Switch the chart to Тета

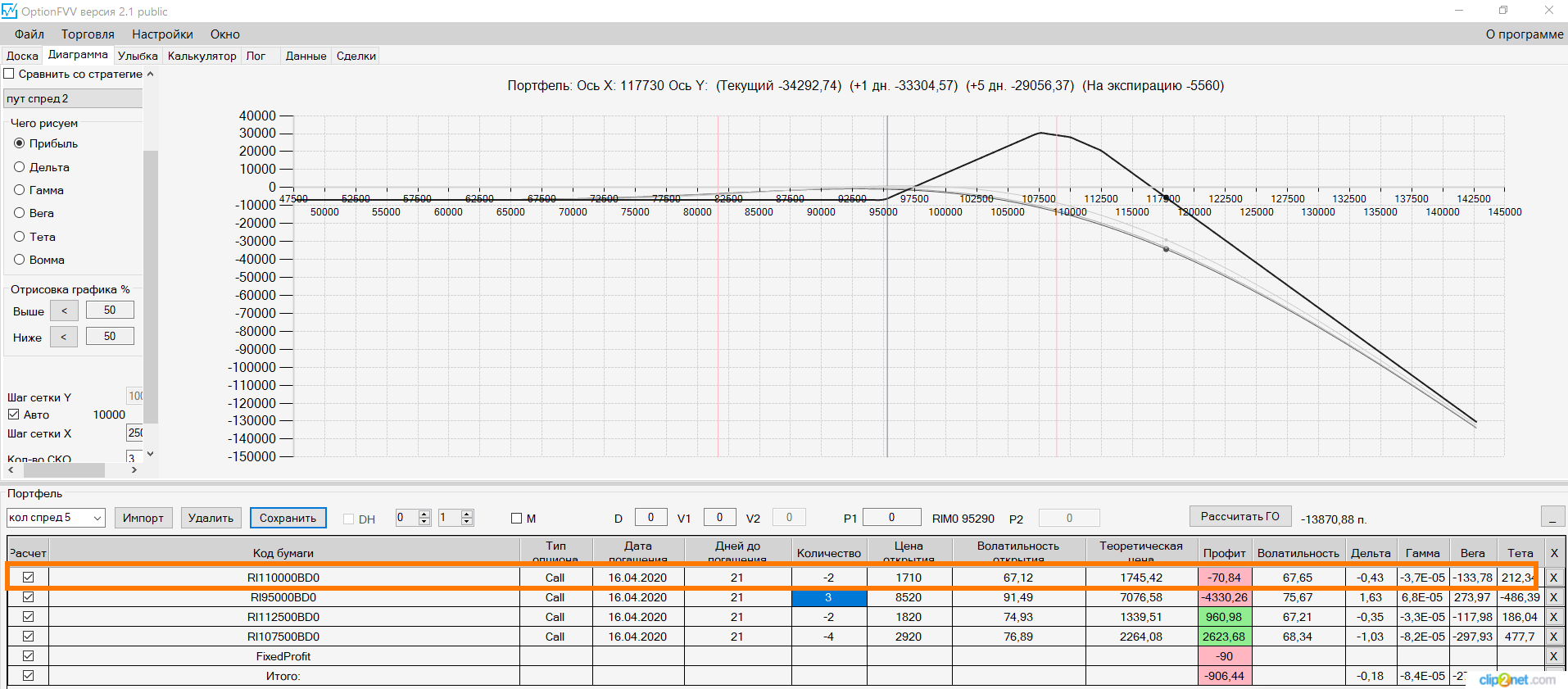coord(20,237)
